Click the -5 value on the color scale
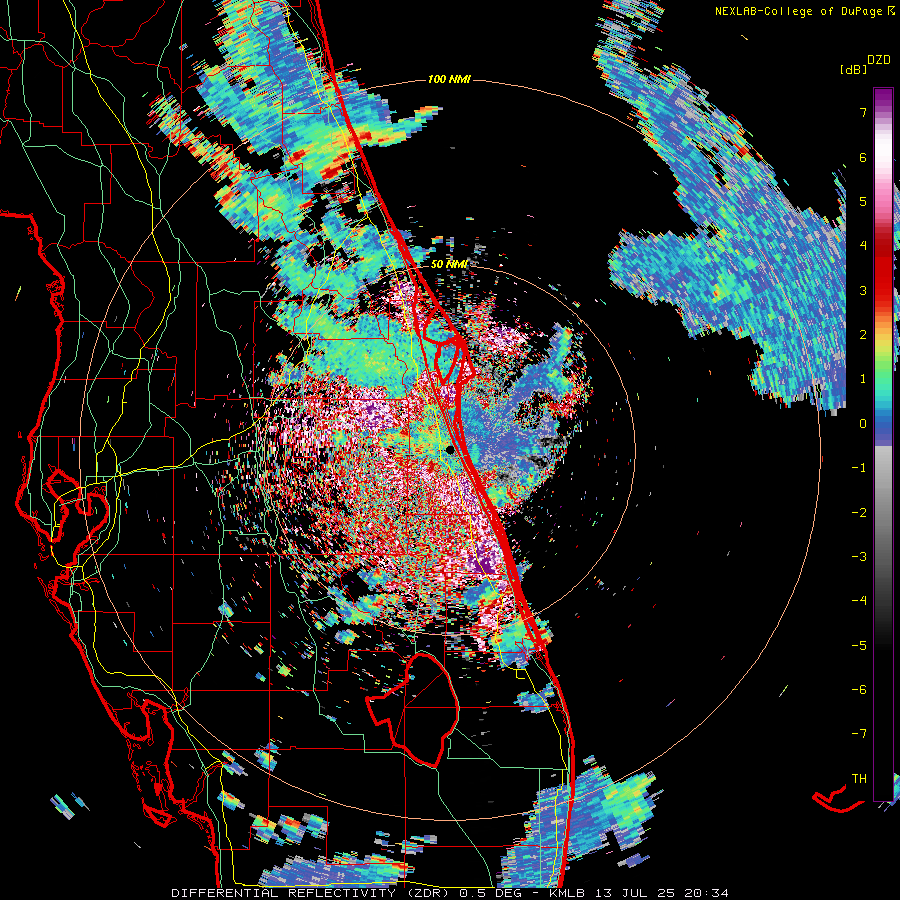Viewport: 900px width, 900px height. (x=859, y=645)
